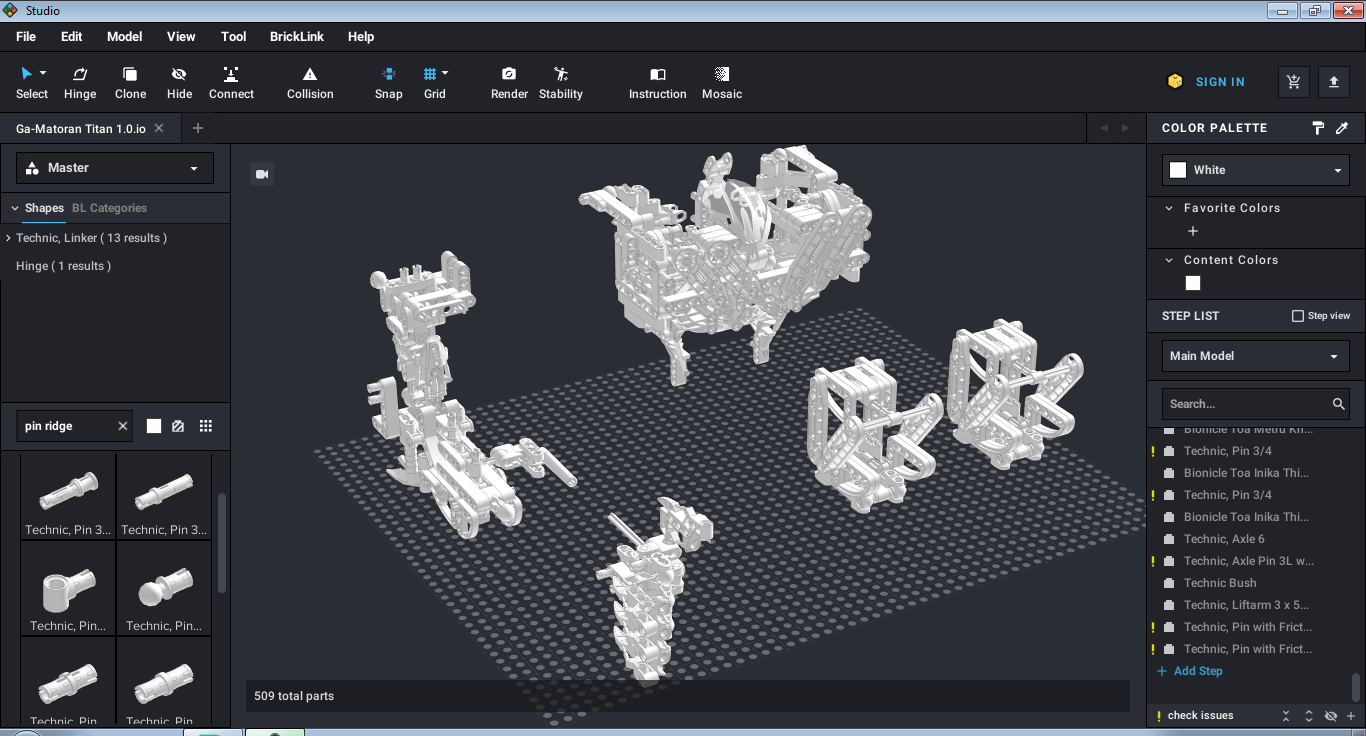Enable the Step view checkbox
The image size is (1366, 736).
pyautogui.click(x=1298, y=316)
